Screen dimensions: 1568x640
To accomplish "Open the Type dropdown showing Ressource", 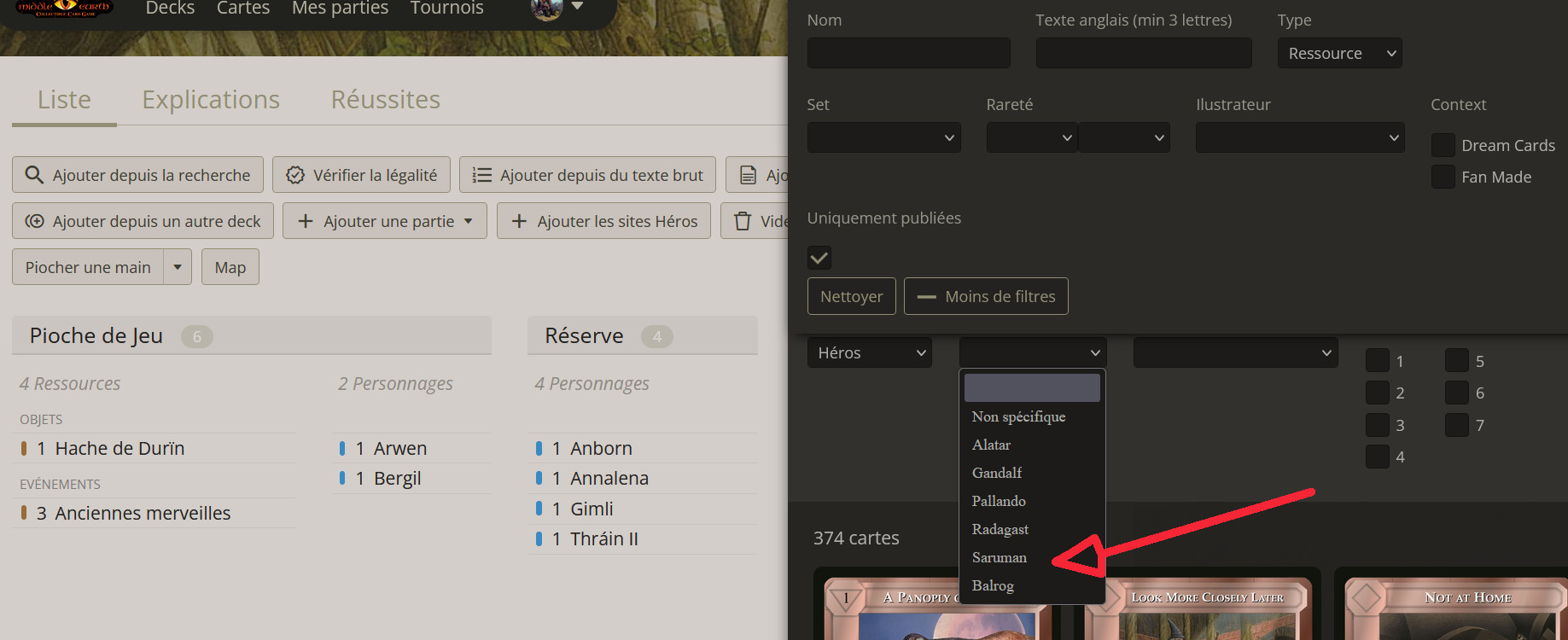I will click(x=1339, y=53).
